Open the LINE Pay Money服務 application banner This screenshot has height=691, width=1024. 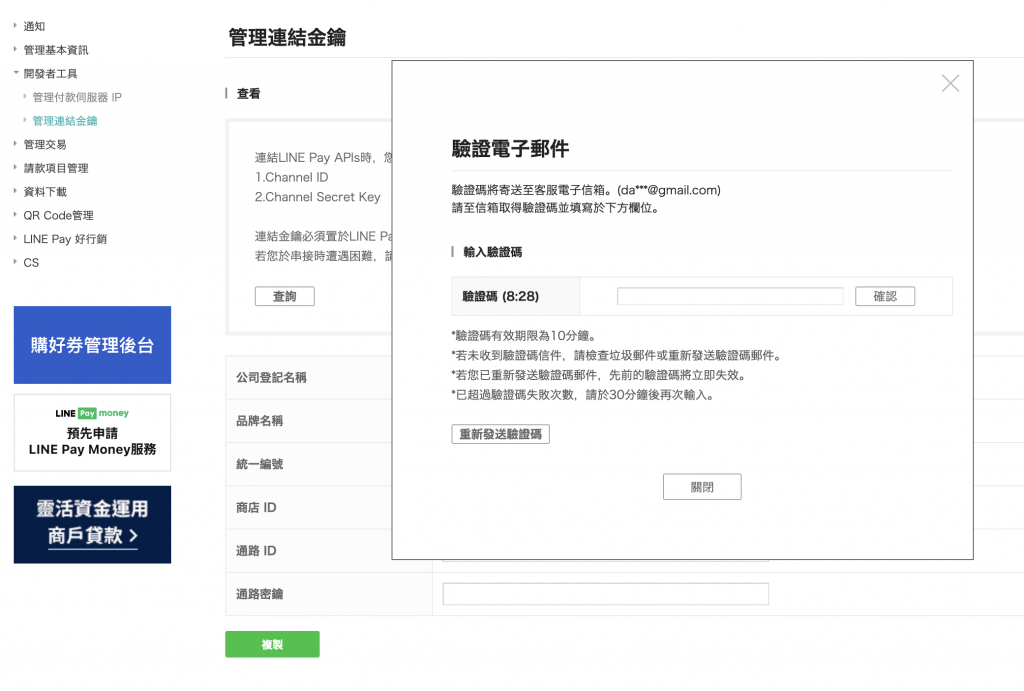click(92, 432)
